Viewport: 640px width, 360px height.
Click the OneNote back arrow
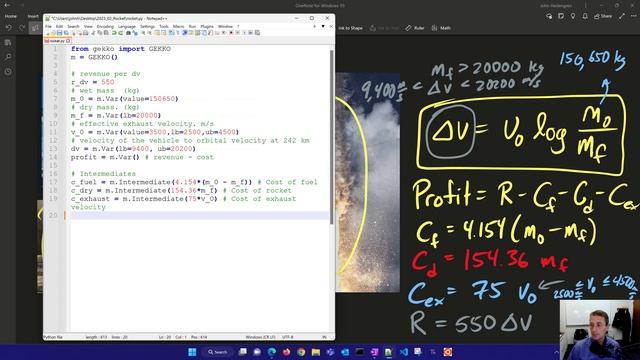[7, 5]
